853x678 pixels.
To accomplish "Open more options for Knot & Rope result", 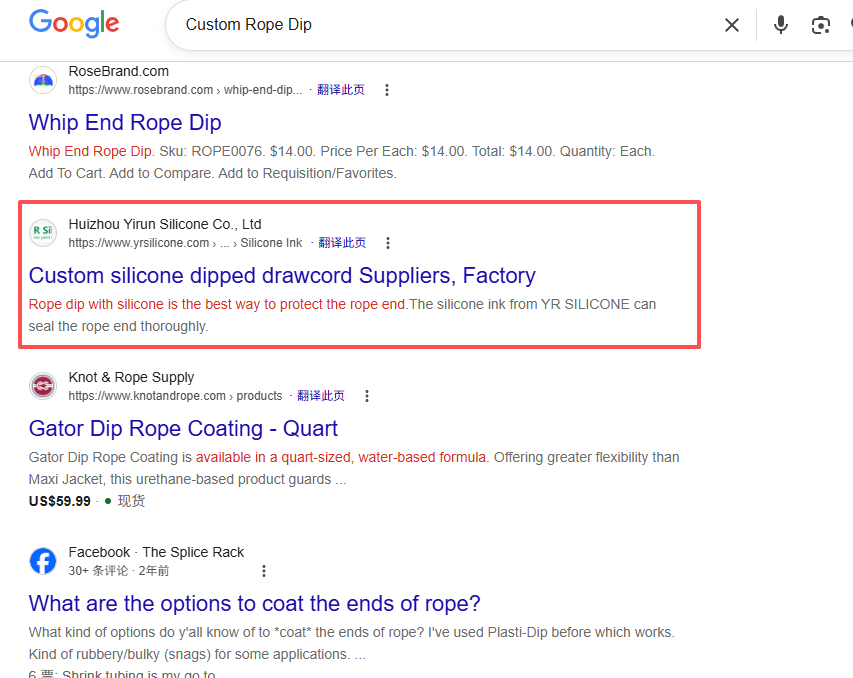I will [367, 396].
